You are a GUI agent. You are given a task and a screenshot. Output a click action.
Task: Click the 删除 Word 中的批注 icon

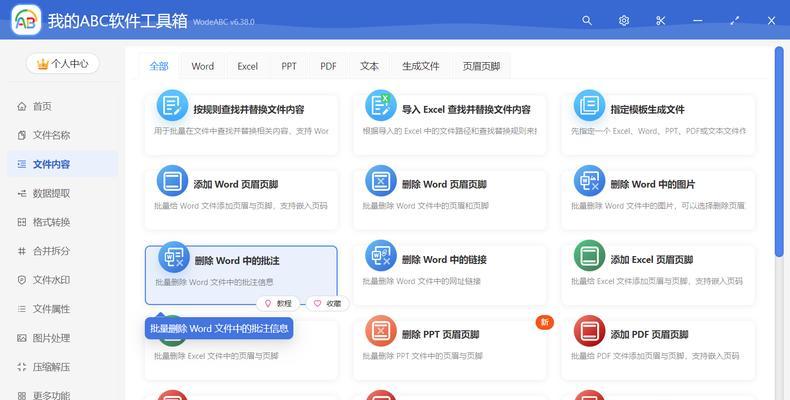pos(174,257)
